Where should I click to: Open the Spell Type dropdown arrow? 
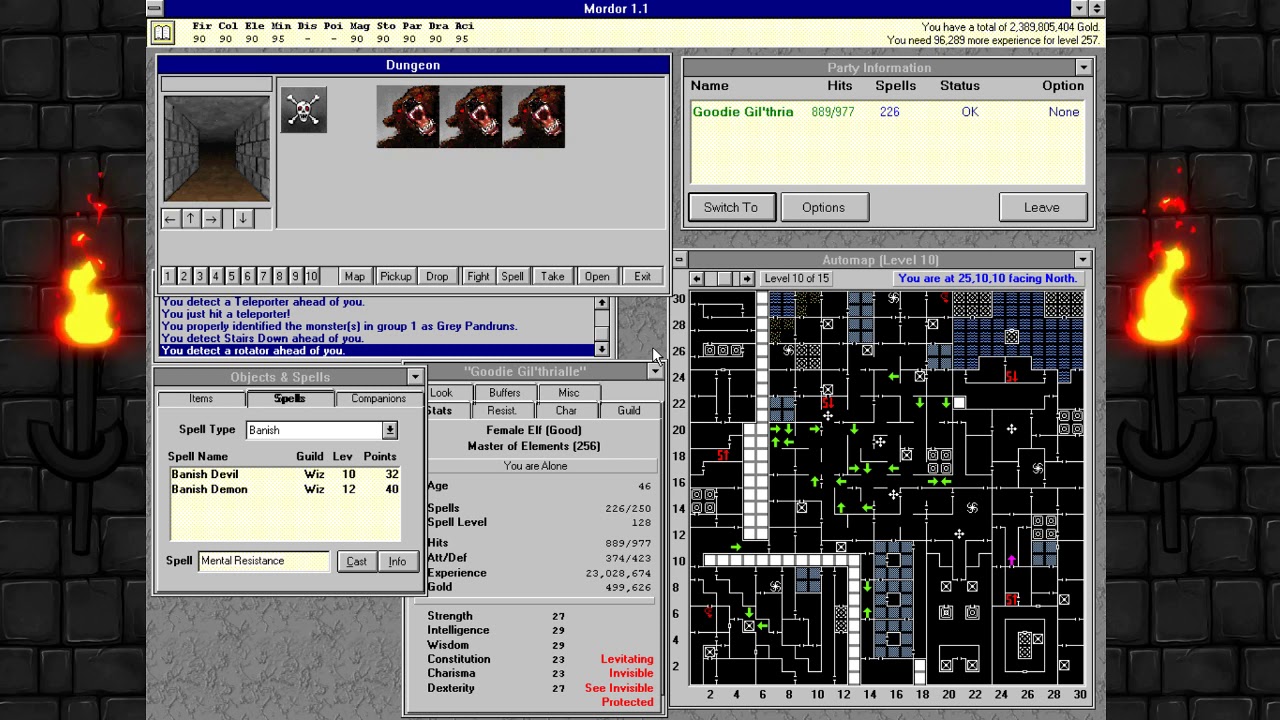coord(390,430)
